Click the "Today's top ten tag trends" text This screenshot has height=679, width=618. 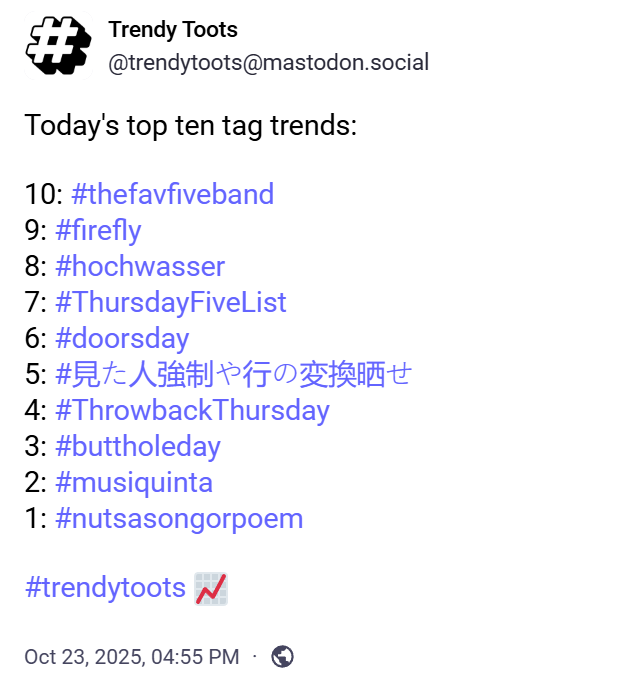point(190,126)
